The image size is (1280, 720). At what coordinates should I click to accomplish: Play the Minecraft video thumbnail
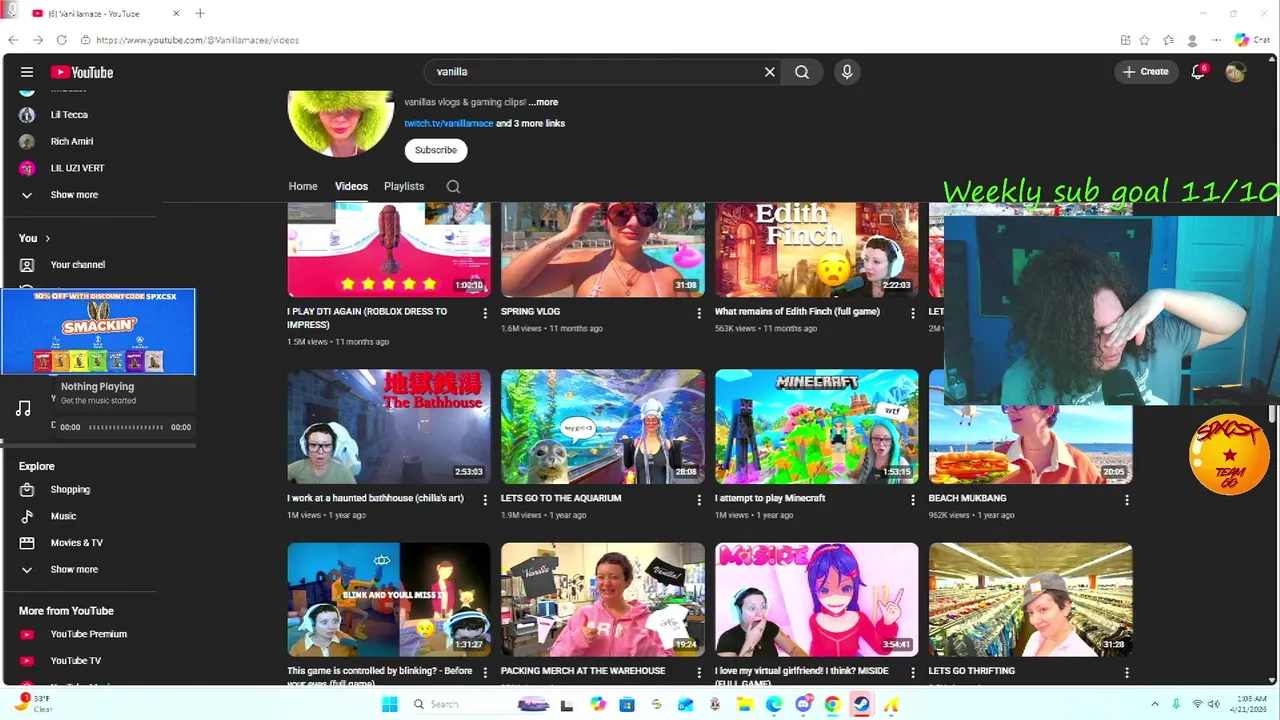click(817, 427)
